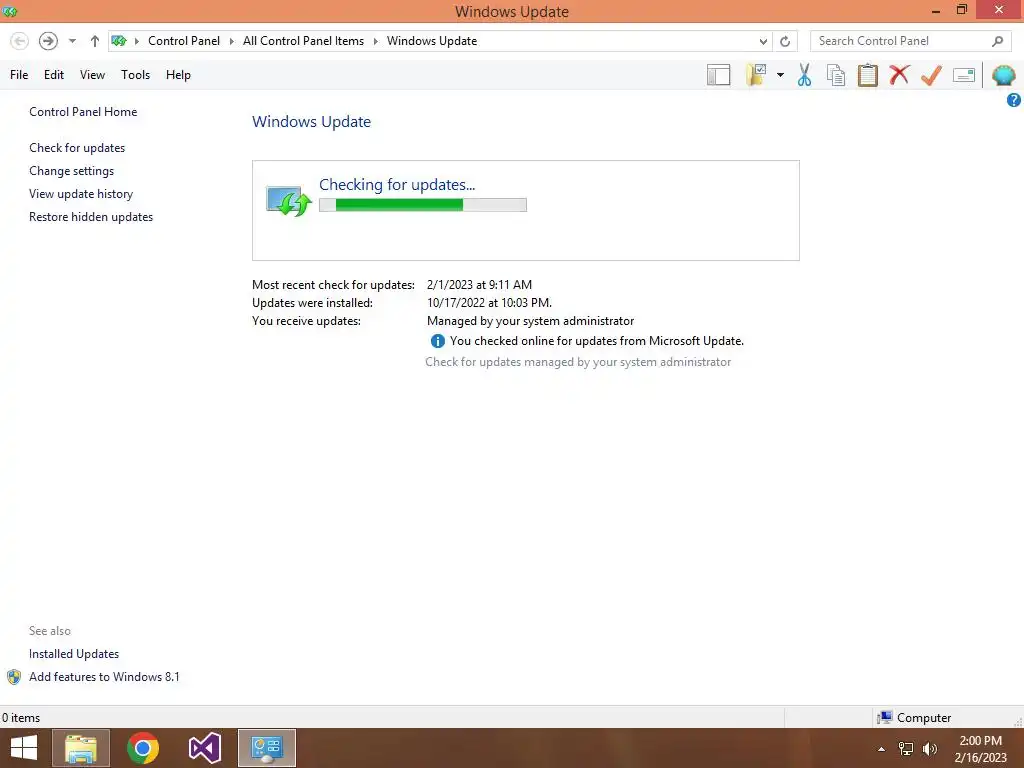This screenshot has height=768, width=1024.
Task: Click the globe shell icon in toolbar
Action: pos(1004,75)
